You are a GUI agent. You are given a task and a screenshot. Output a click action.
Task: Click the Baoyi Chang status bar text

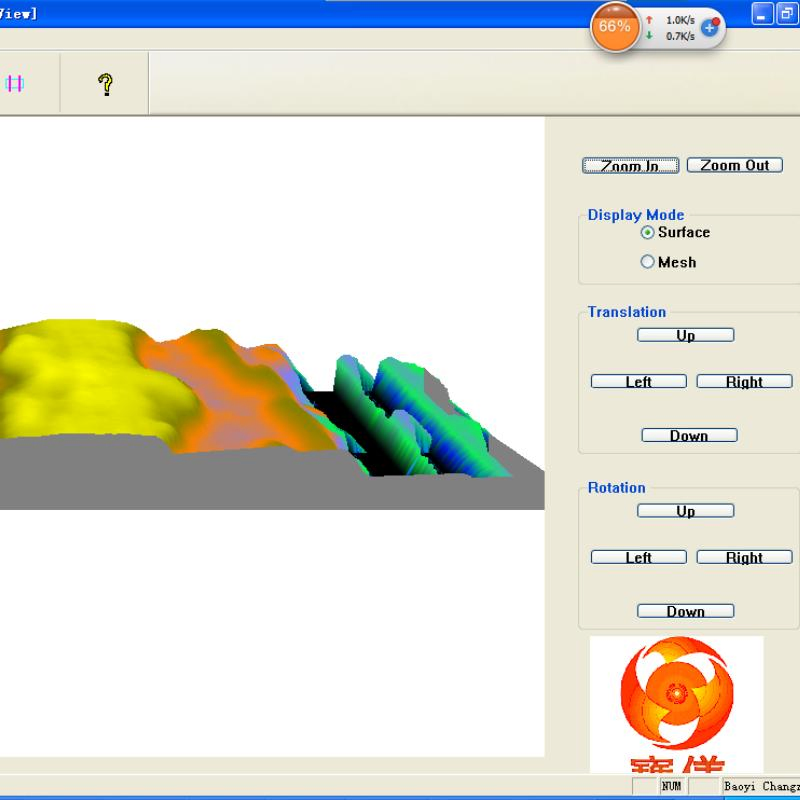761,786
